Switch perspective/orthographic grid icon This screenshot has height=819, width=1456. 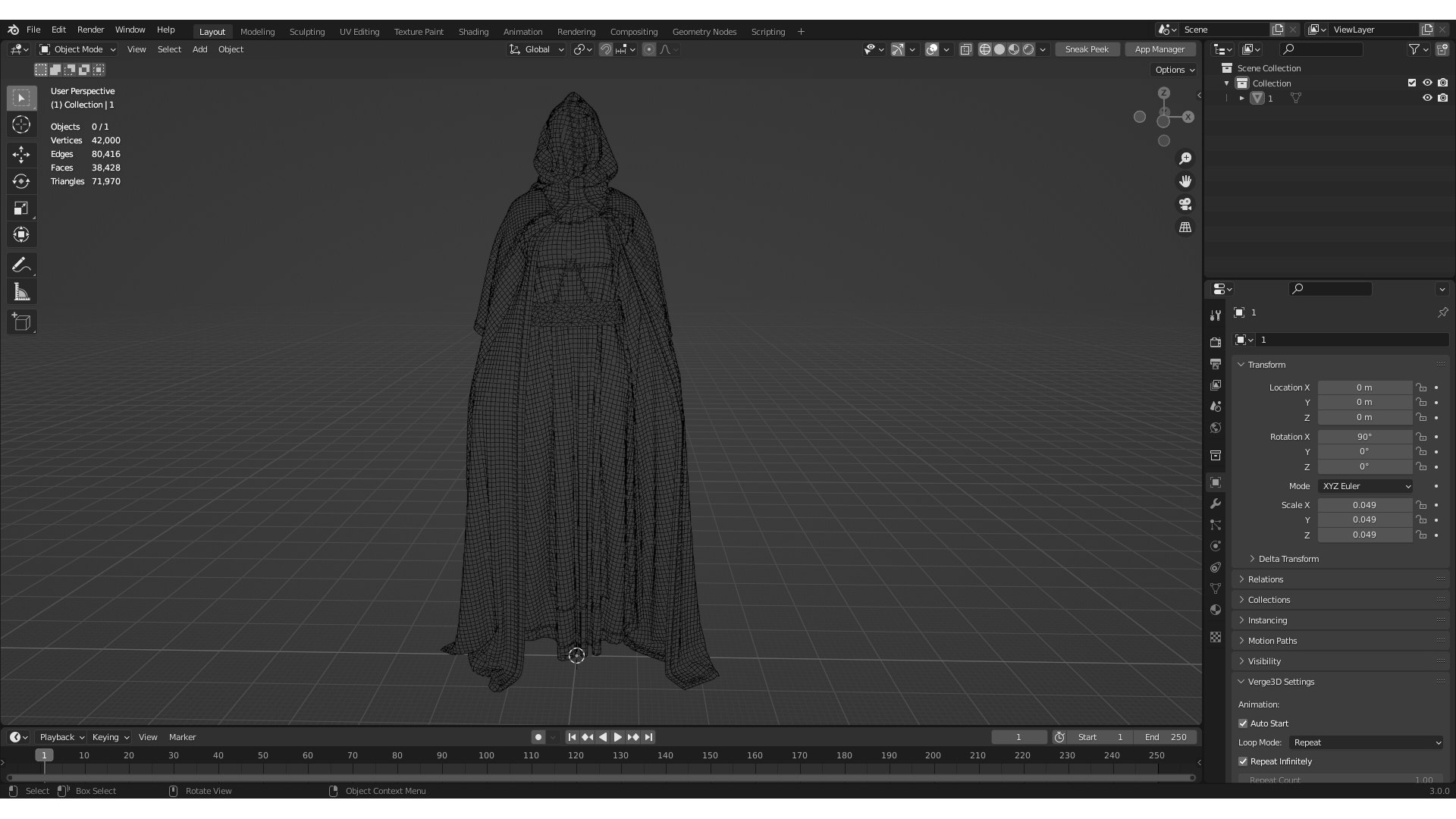1185,227
